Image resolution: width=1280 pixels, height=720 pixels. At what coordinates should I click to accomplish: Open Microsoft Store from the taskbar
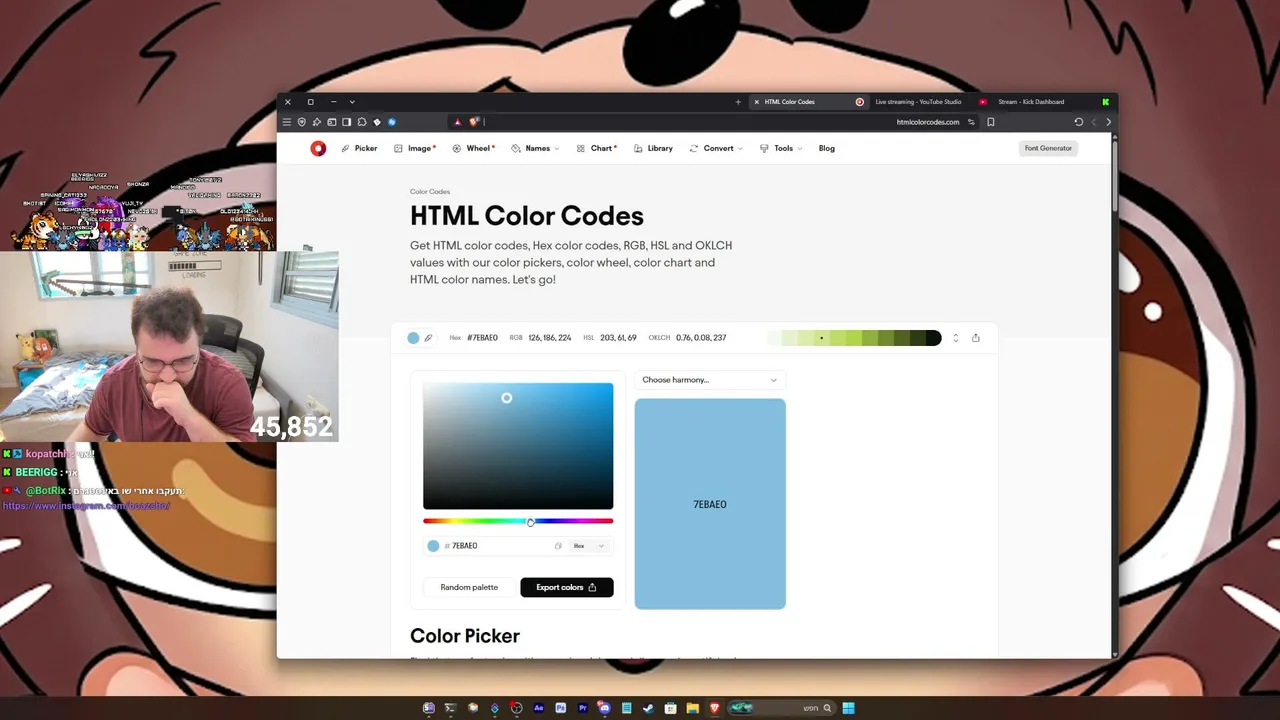[670, 708]
